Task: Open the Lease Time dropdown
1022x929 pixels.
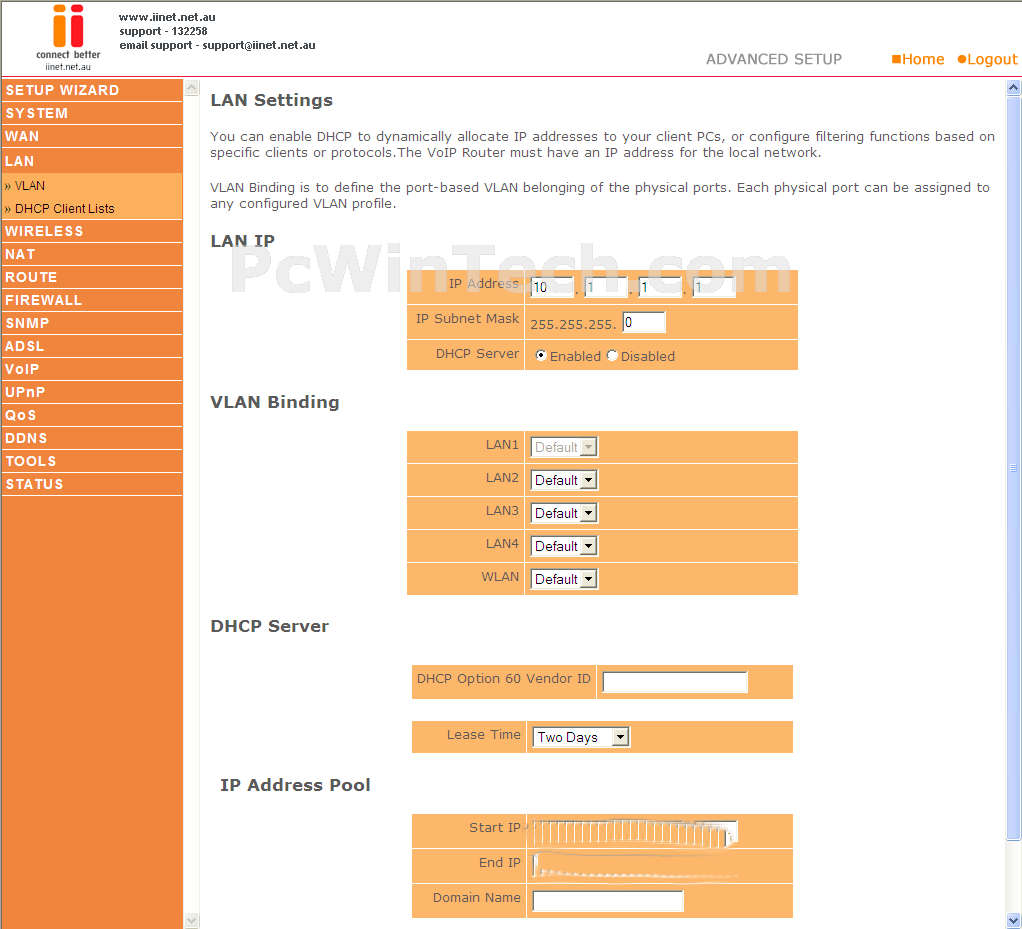Action: (x=581, y=737)
